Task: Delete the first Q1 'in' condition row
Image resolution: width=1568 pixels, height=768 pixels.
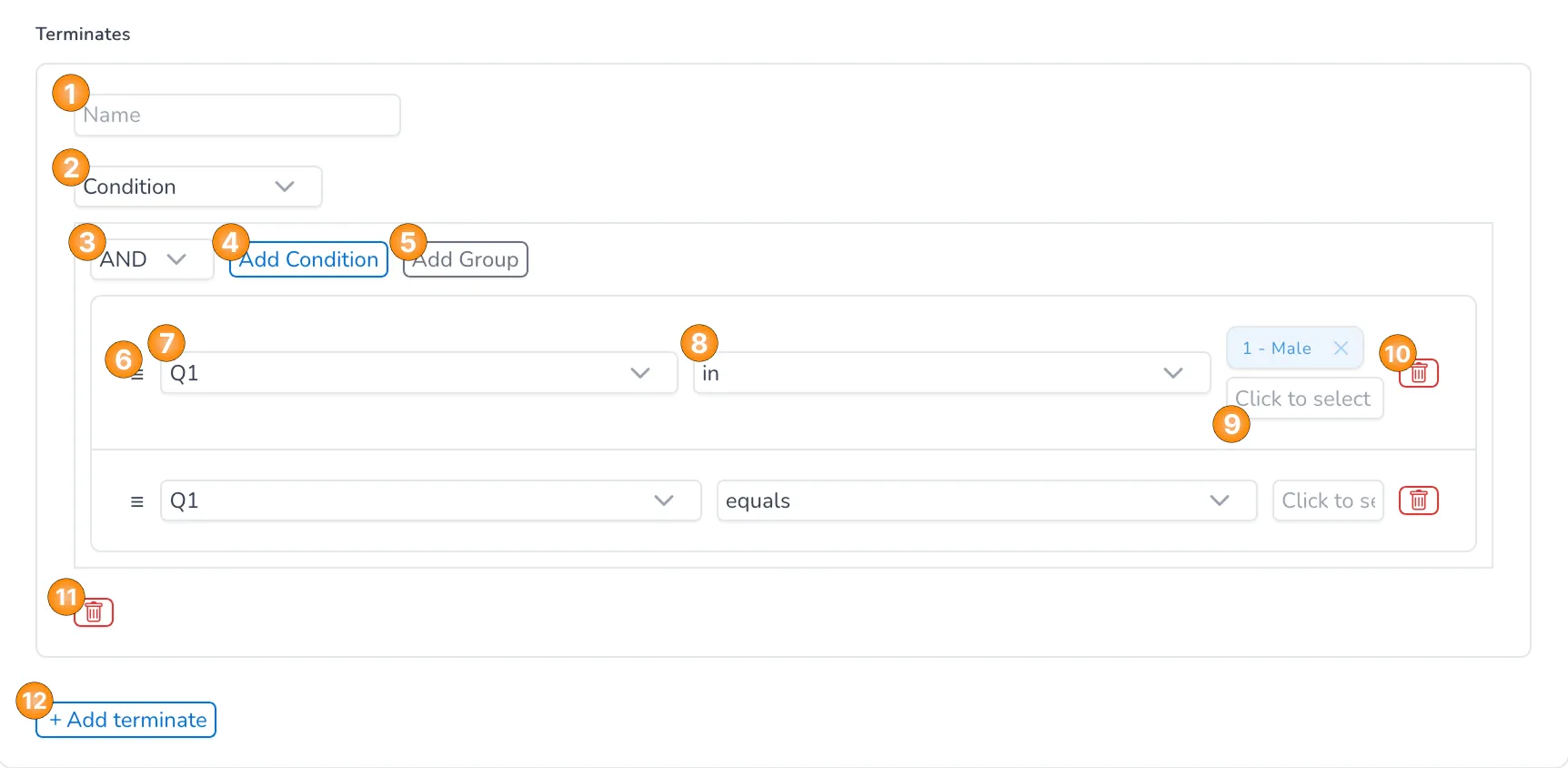Action: click(x=1419, y=373)
